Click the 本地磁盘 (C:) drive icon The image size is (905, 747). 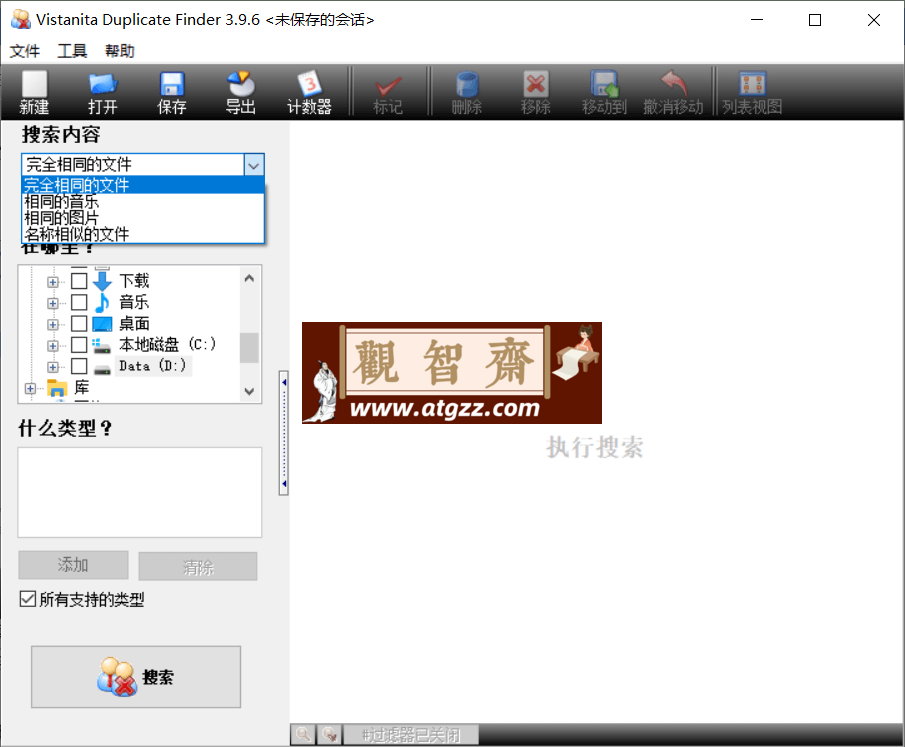click(102, 345)
